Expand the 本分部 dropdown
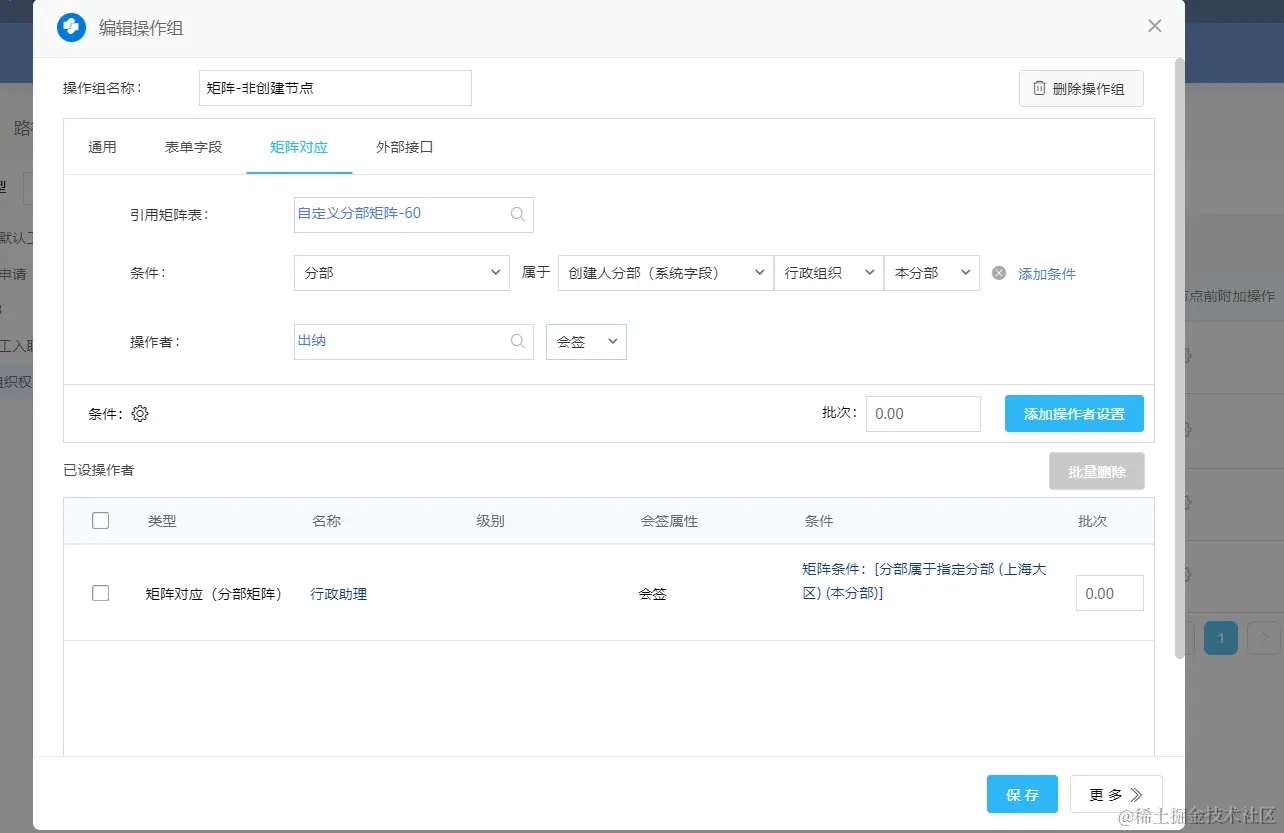 coord(932,273)
